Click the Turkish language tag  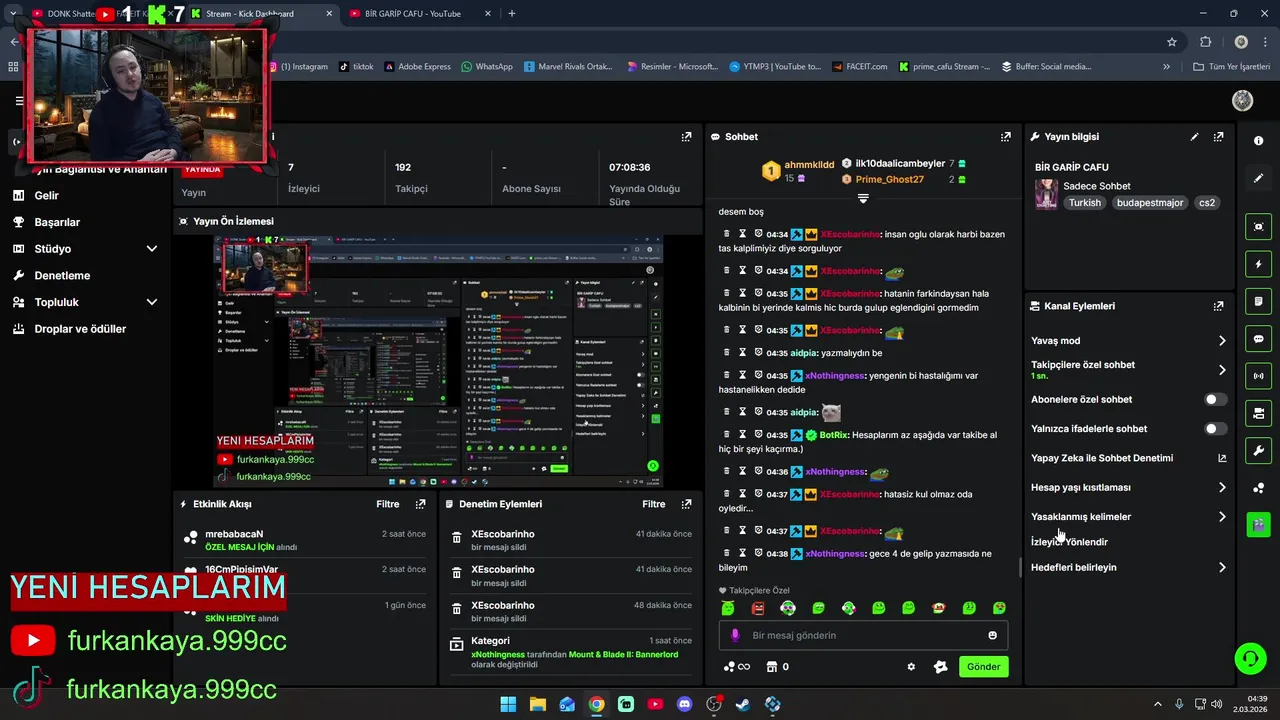(1084, 203)
